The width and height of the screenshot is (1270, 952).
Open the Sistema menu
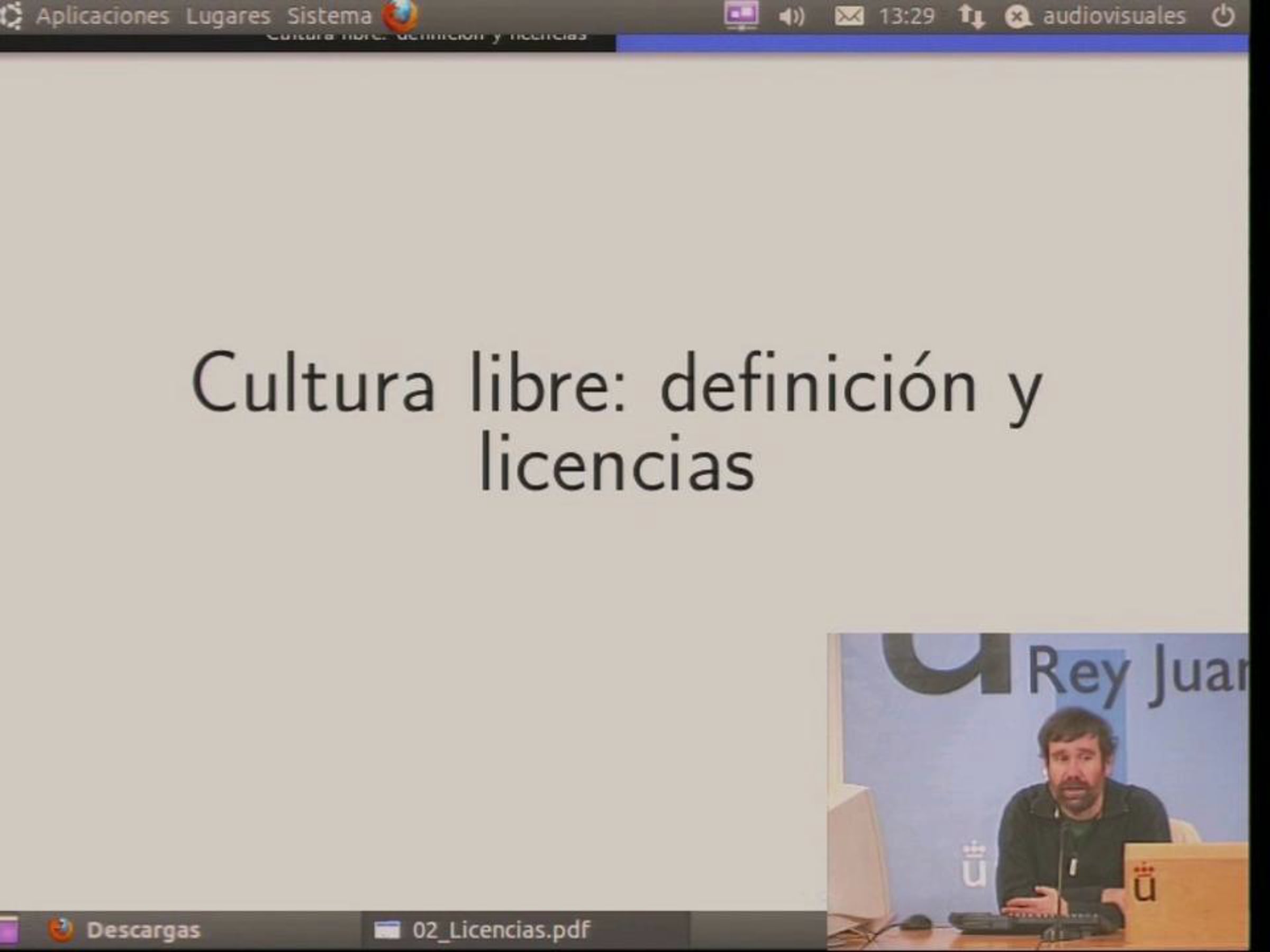pyautogui.click(x=330, y=16)
